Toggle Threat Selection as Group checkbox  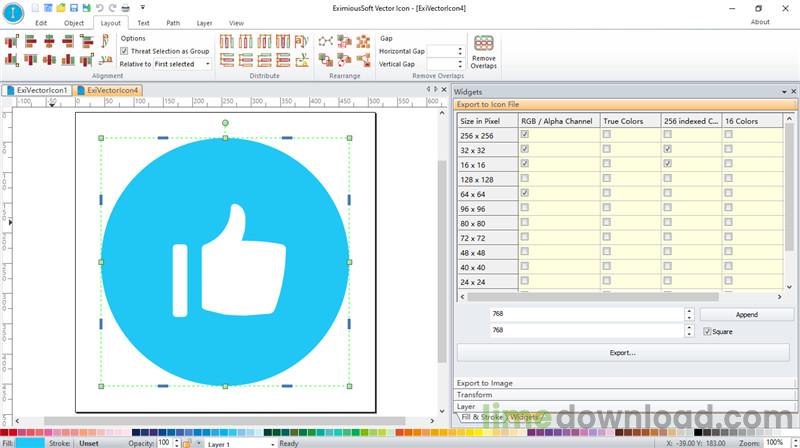tap(124, 51)
